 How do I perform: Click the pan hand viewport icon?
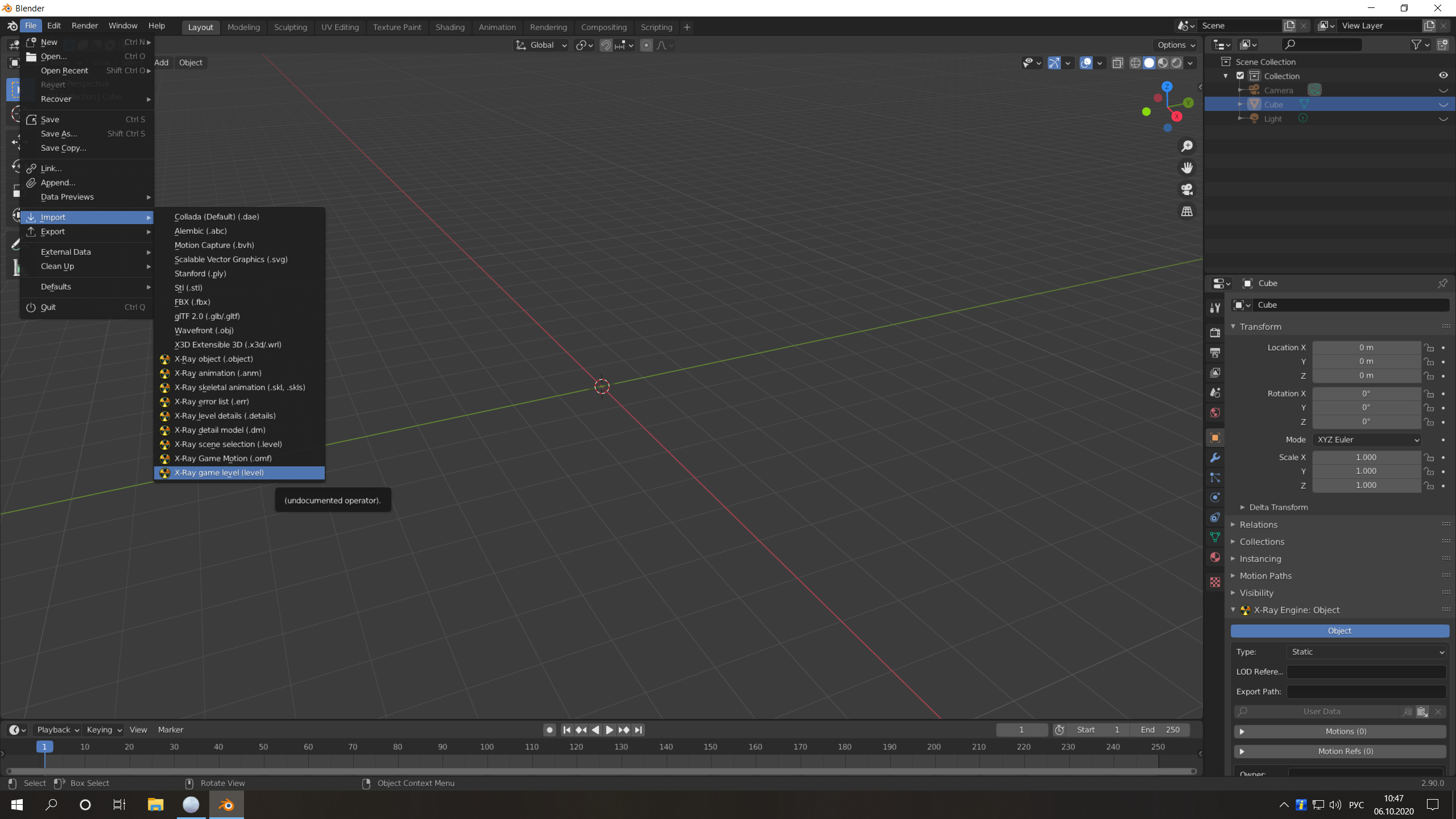(1187, 168)
